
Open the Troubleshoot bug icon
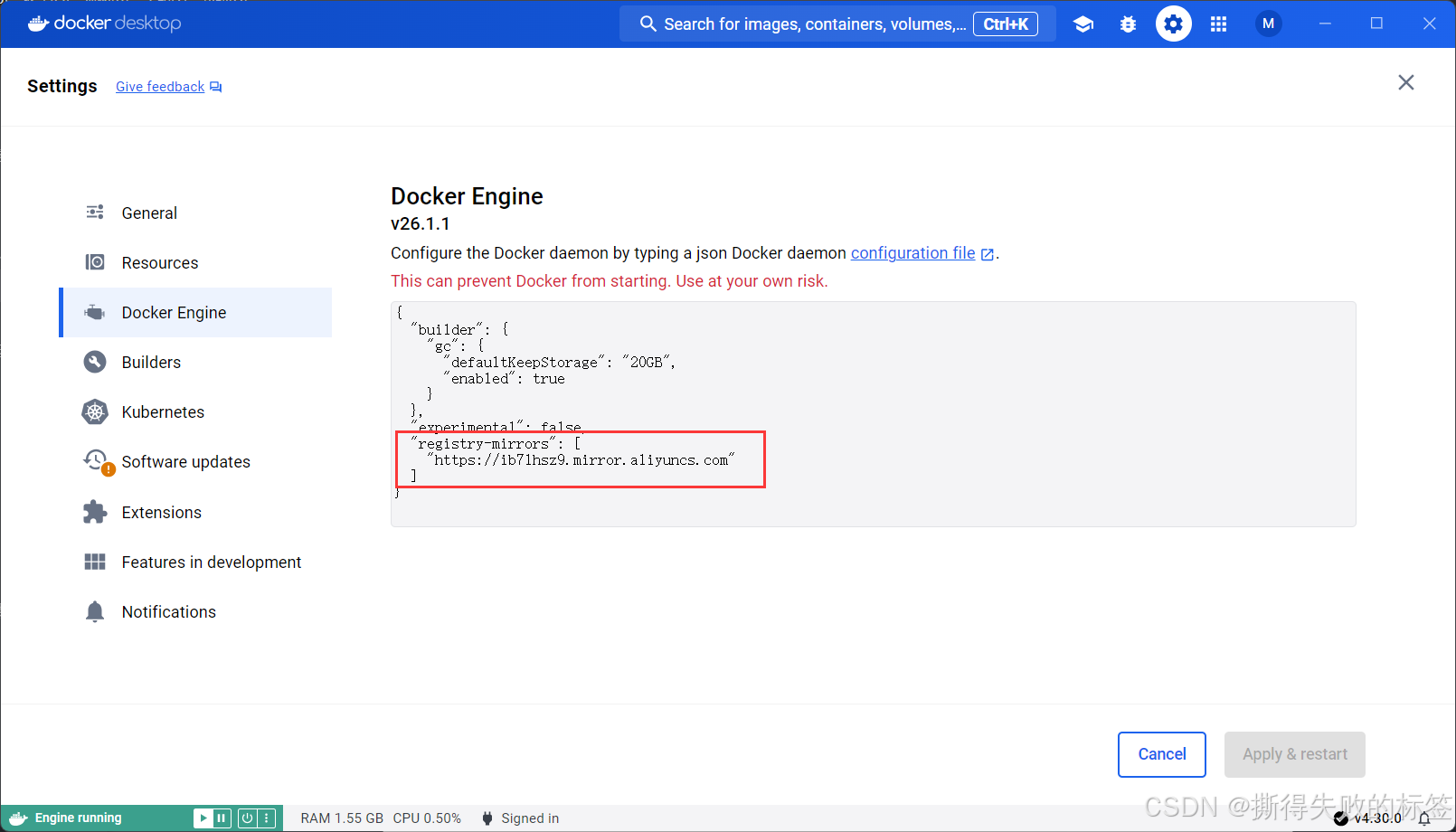1128,24
